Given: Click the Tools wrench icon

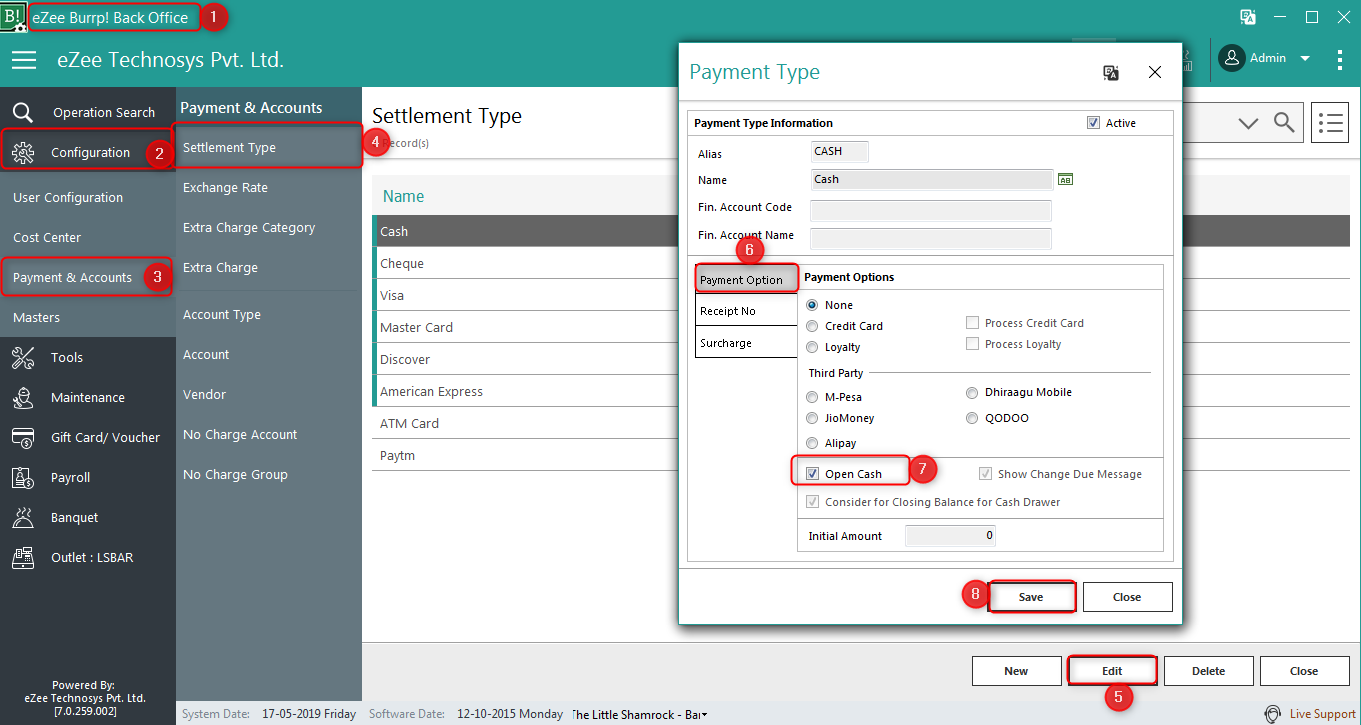Looking at the screenshot, I should point(23,357).
